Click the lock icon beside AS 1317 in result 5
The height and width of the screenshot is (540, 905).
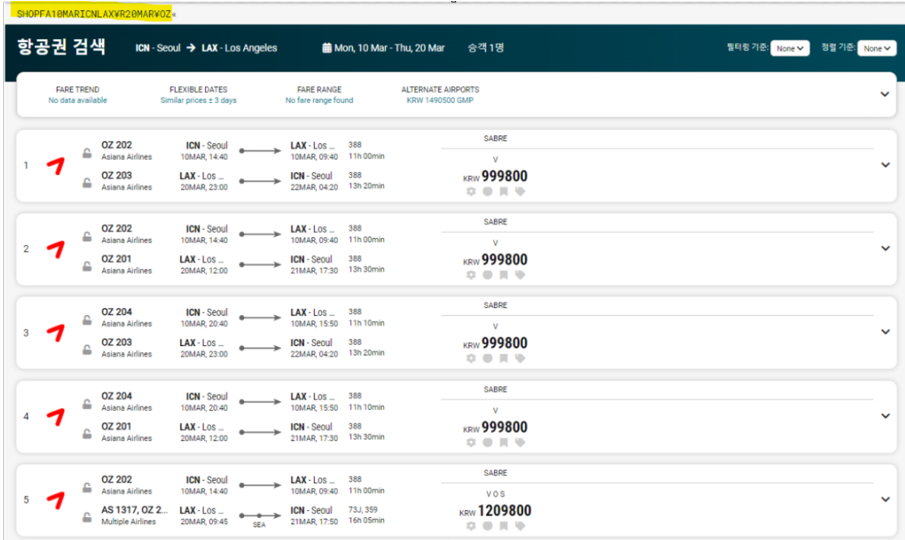(x=87, y=518)
